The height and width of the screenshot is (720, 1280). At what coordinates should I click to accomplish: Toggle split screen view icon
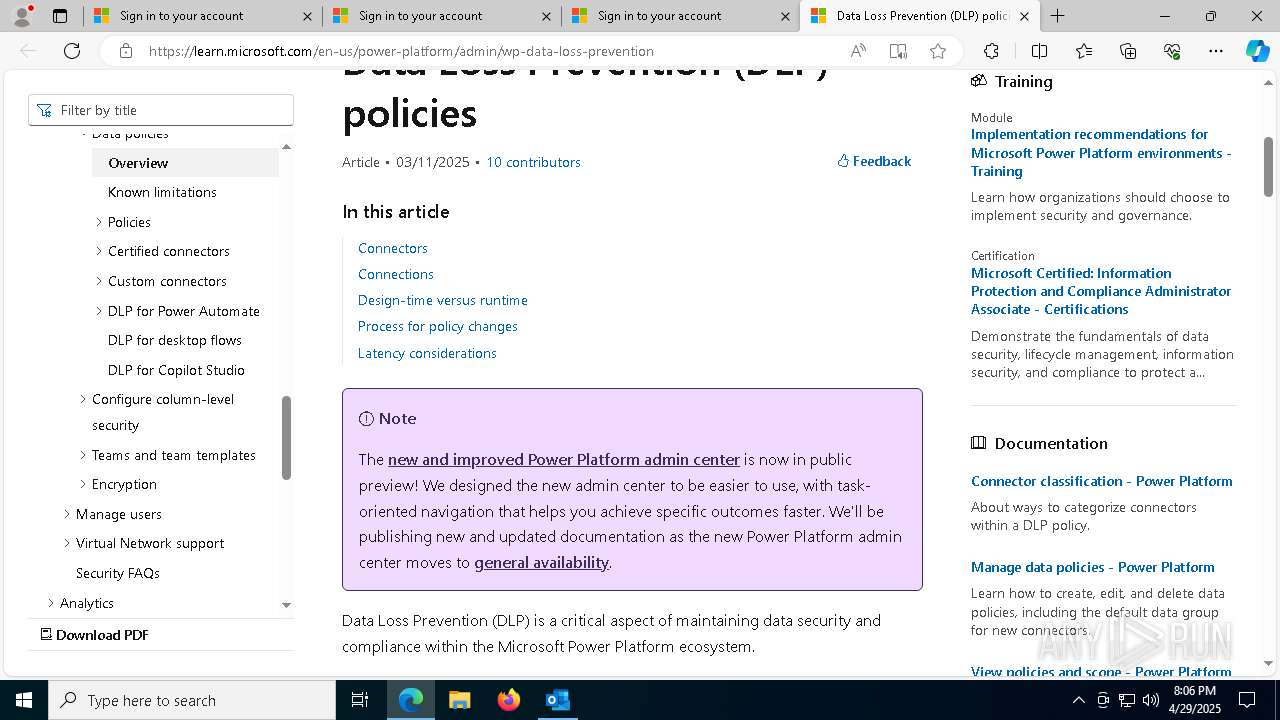pos(1039,51)
